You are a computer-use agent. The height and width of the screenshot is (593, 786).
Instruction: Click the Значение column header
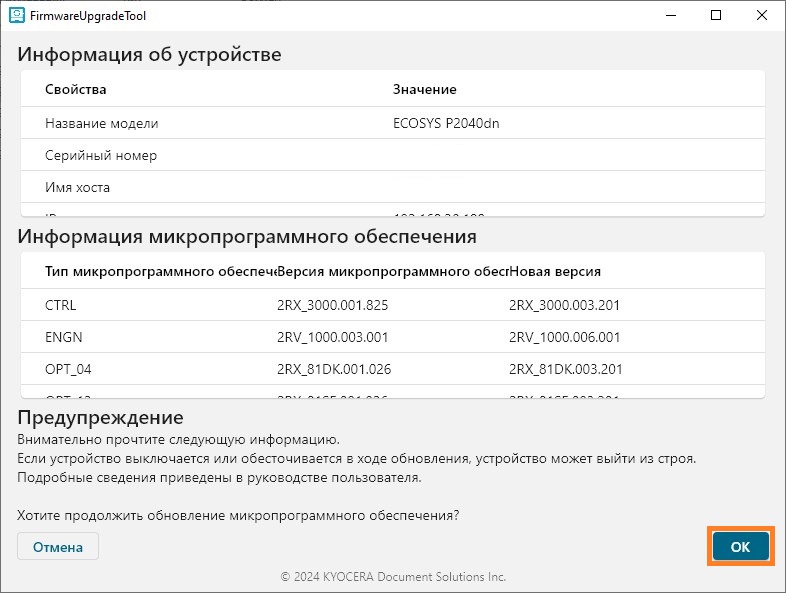point(425,90)
